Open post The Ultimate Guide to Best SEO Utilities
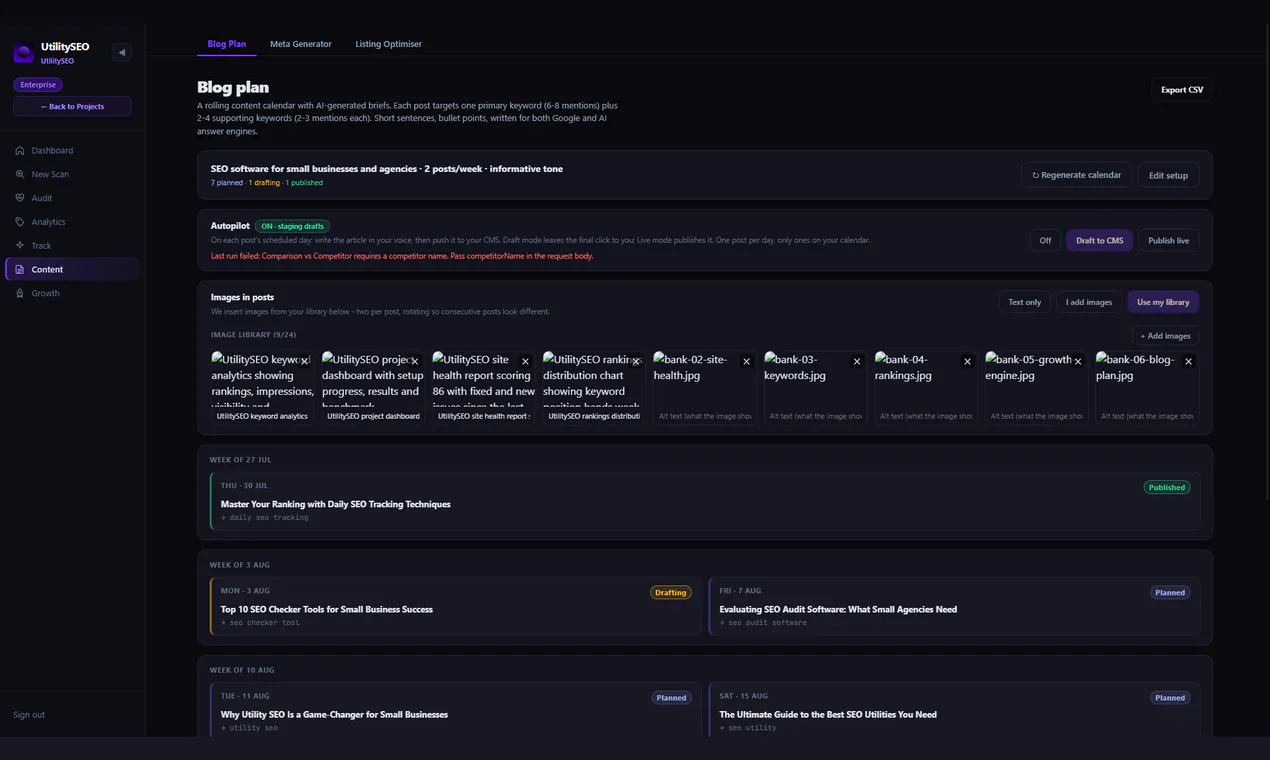The image size is (1270, 760). [x=954, y=710]
